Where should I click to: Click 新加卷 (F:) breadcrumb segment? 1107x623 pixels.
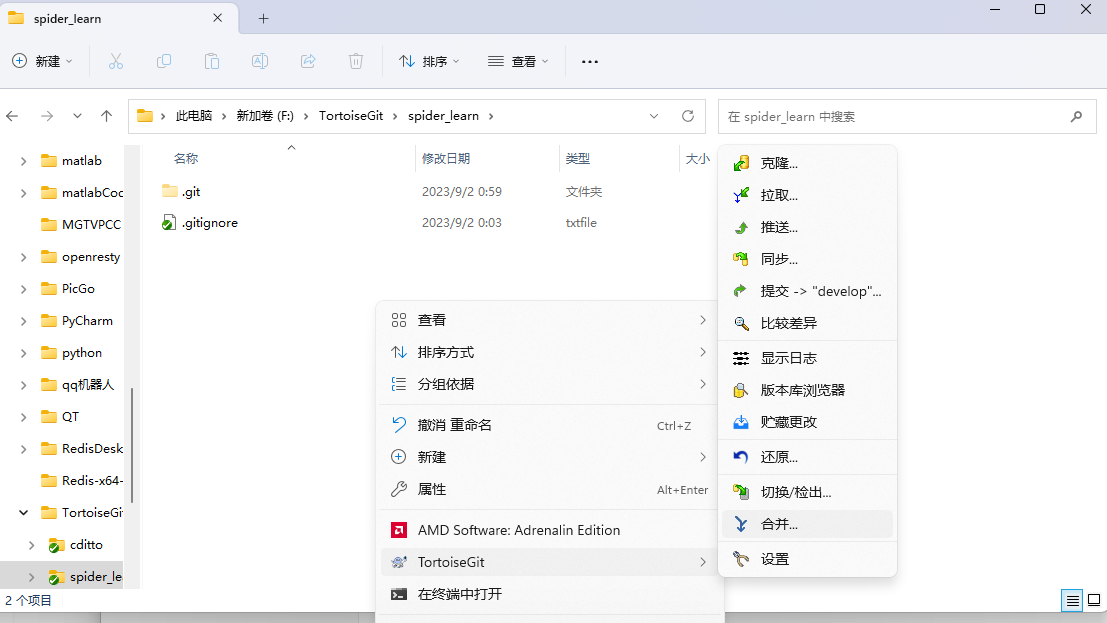[x=265, y=116]
